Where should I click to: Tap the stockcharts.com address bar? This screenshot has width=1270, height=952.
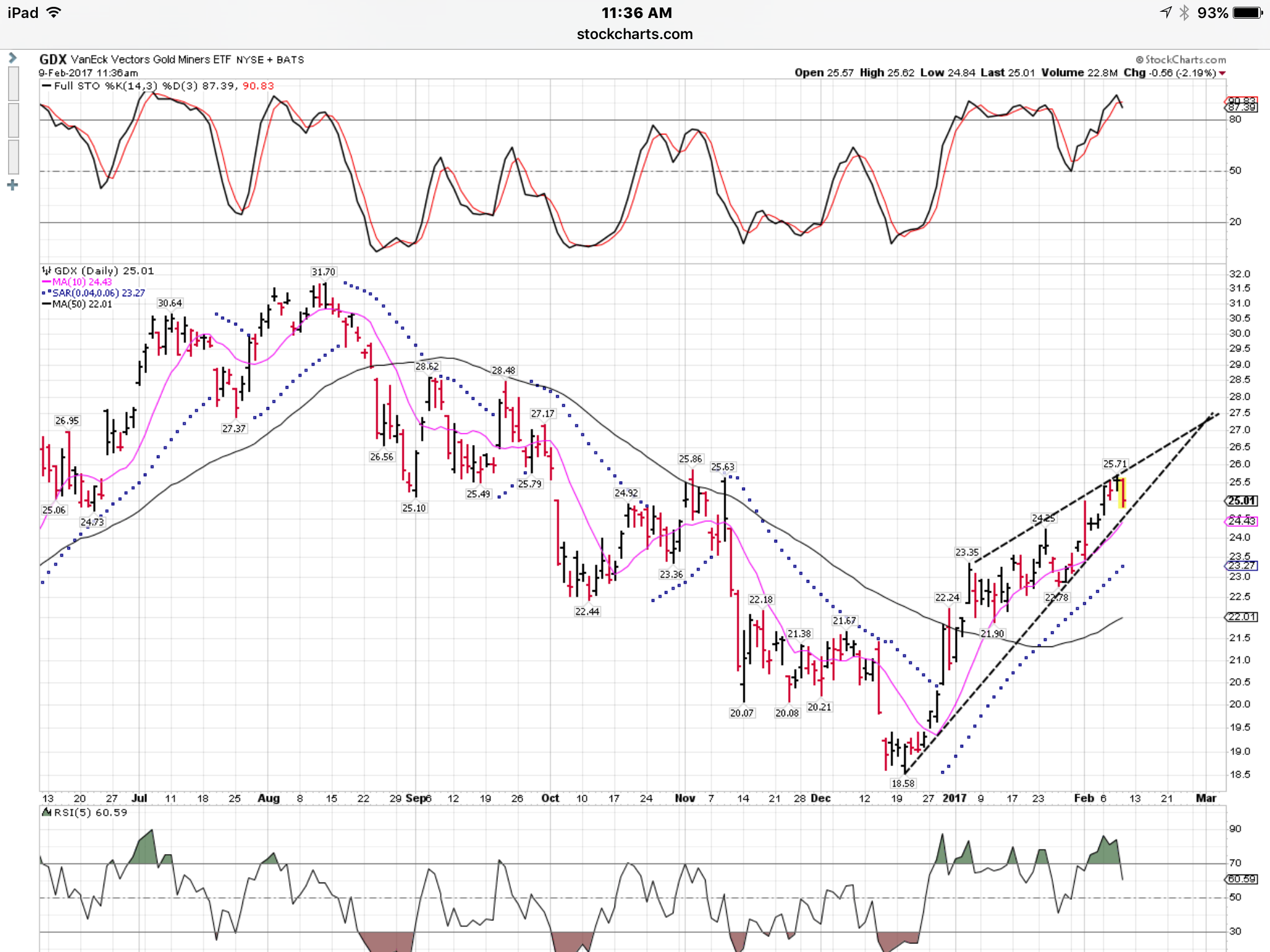(634, 34)
